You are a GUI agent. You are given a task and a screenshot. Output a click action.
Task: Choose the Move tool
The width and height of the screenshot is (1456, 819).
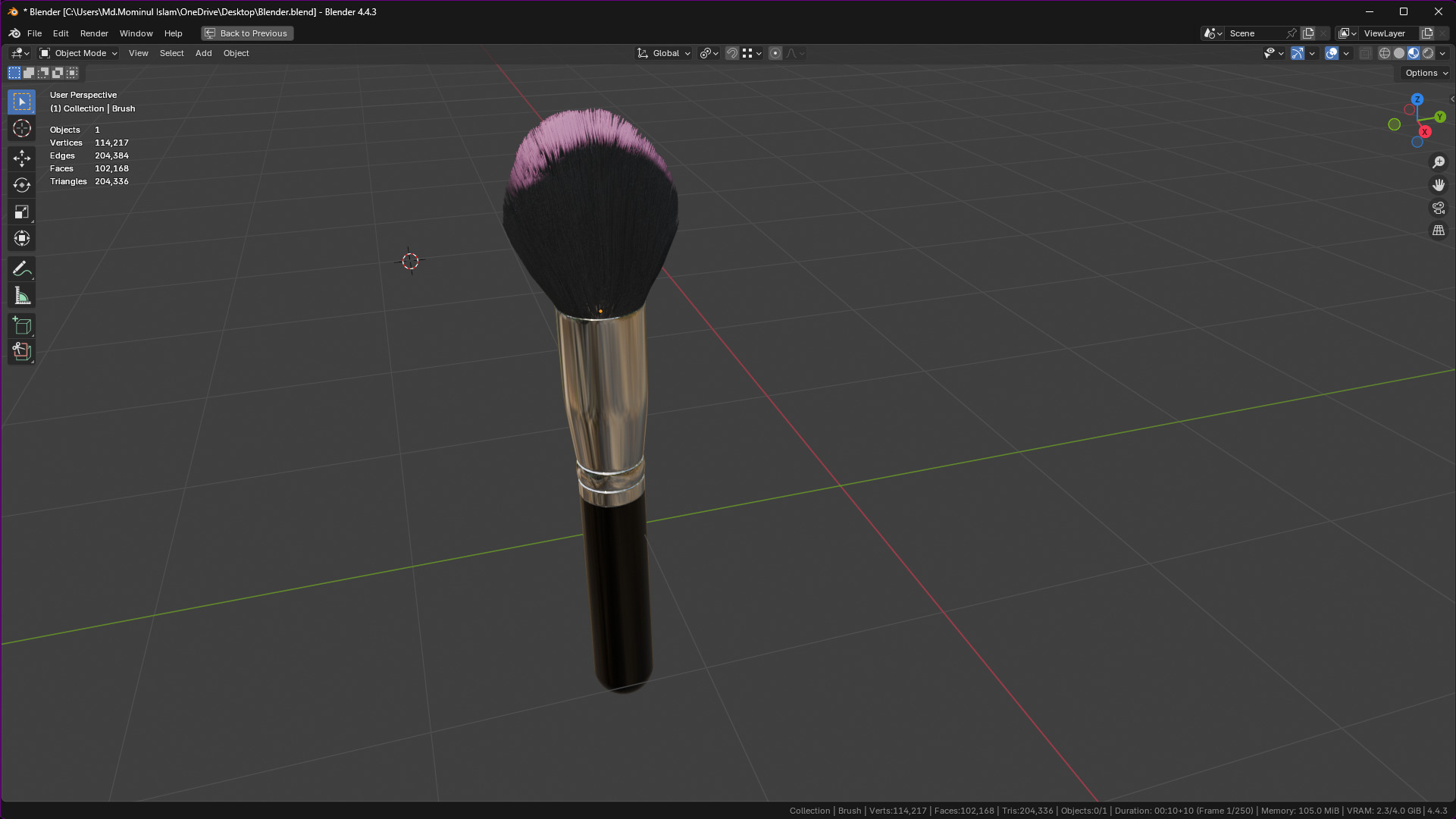pyautogui.click(x=21, y=158)
